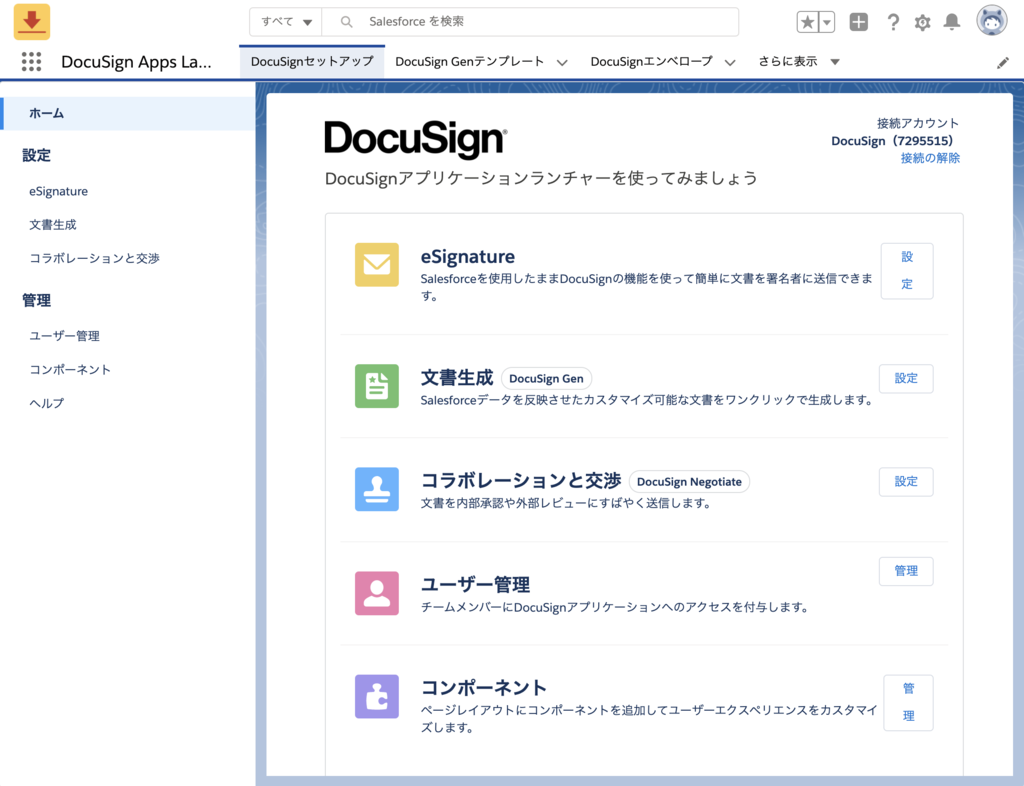Click the user avatar icon

(990, 21)
